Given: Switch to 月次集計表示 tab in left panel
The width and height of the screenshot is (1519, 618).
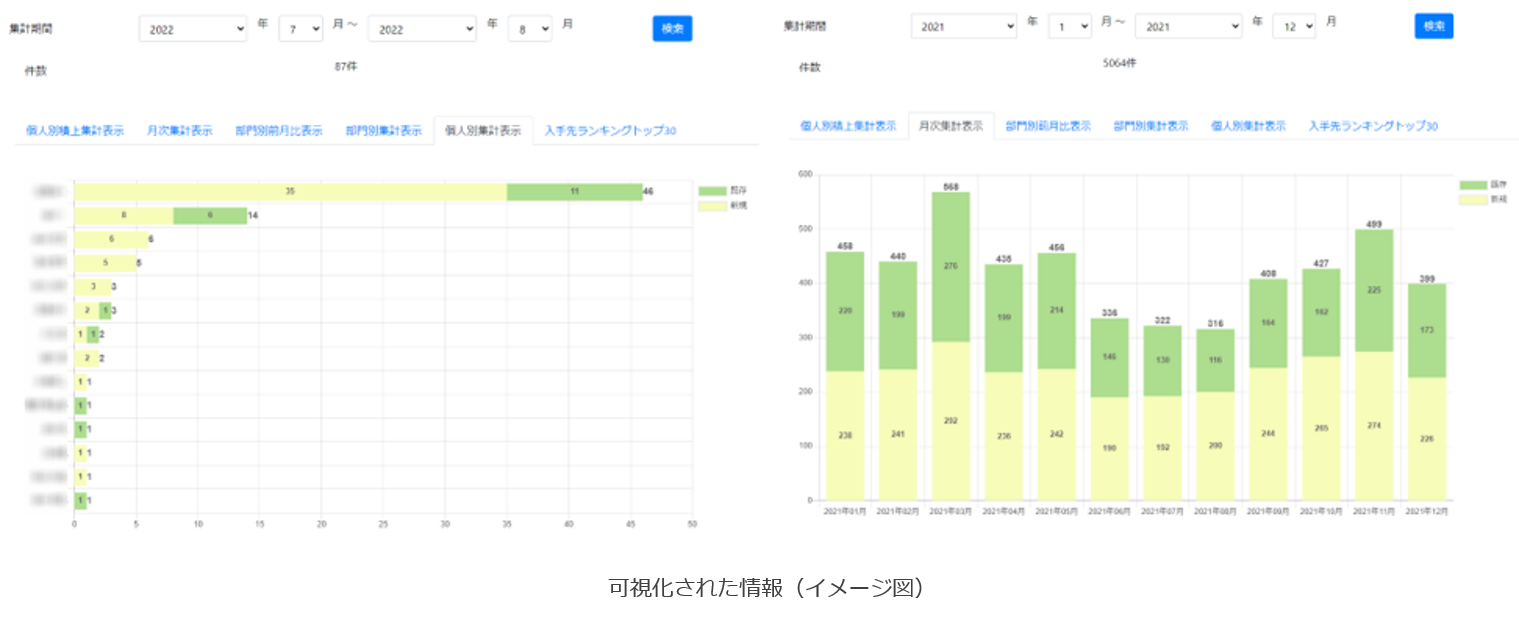Looking at the screenshot, I should (x=180, y=130).
